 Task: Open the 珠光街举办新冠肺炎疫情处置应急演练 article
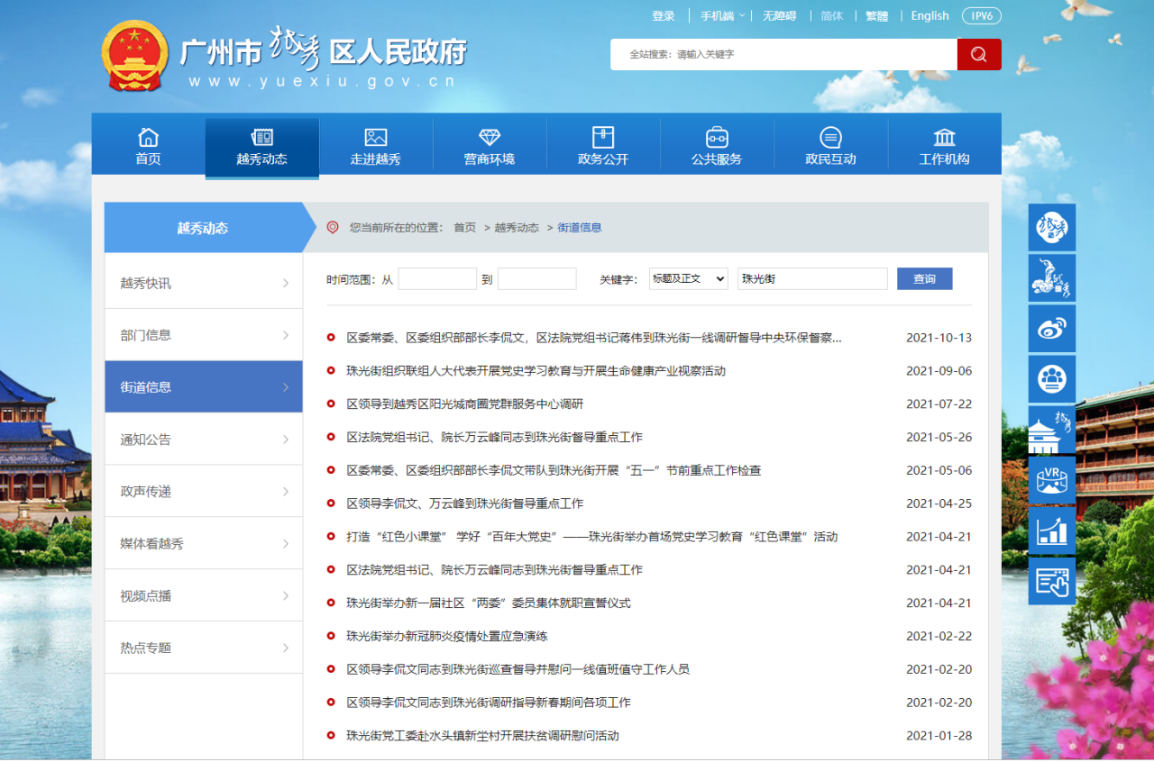point(447,636)
